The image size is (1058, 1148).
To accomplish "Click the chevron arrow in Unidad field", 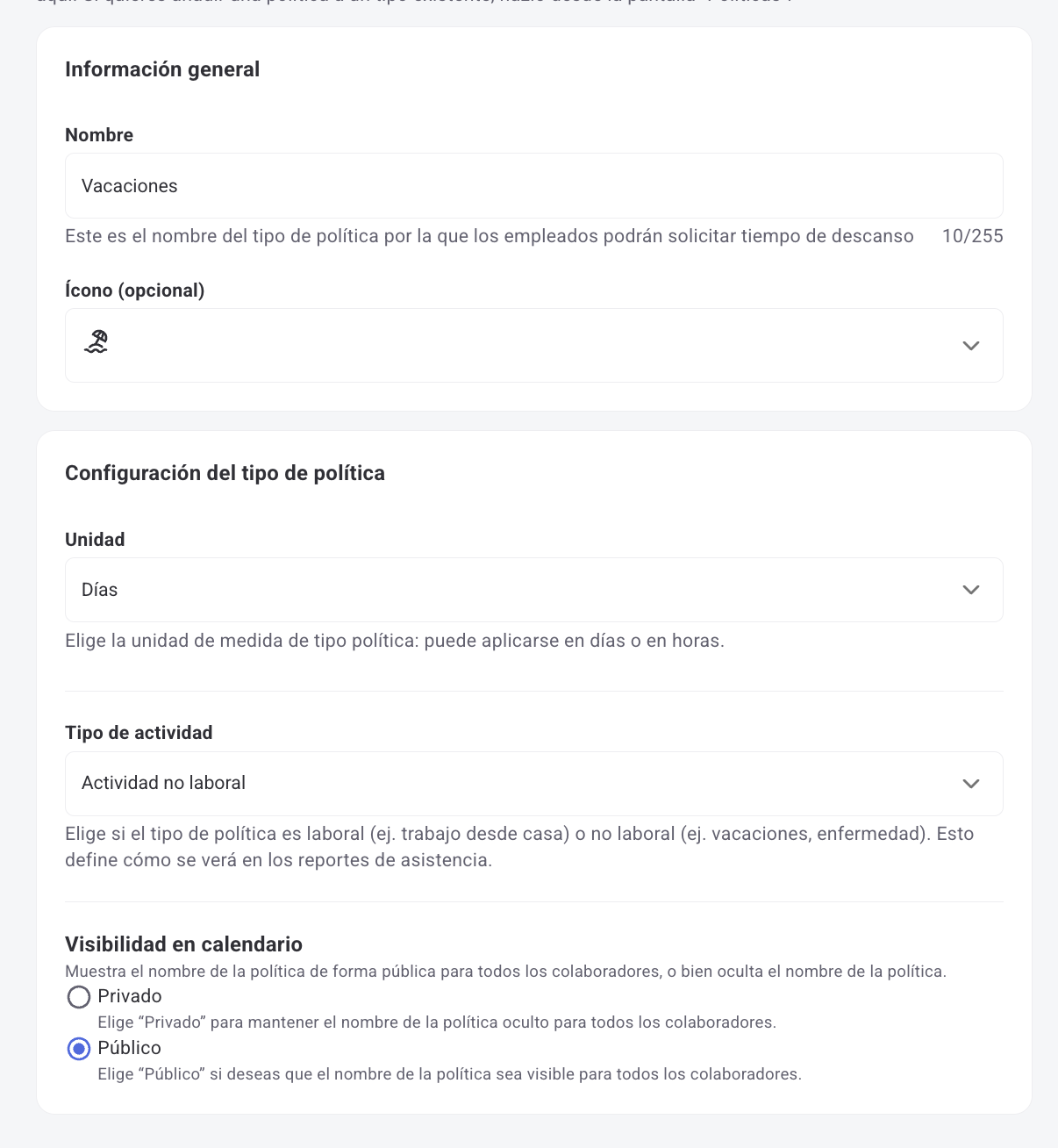I will 970,590.
